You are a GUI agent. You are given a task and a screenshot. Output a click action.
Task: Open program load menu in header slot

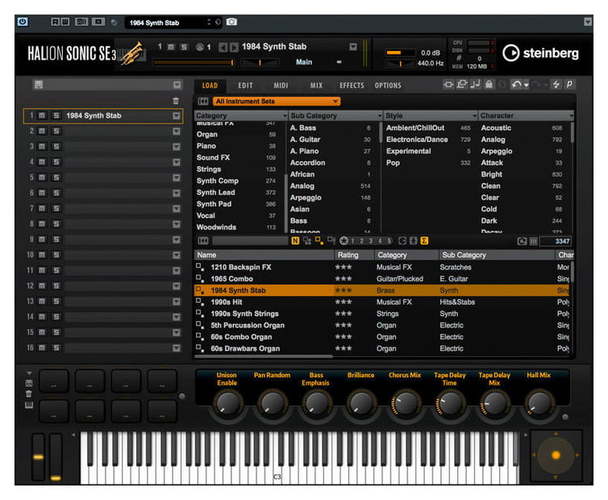point(353,47)
